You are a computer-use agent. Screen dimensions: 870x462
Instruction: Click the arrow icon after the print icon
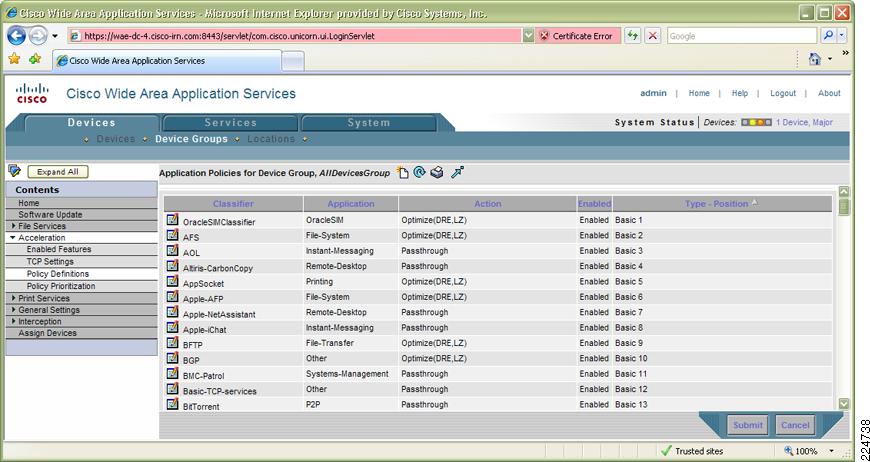coord(457,172)
